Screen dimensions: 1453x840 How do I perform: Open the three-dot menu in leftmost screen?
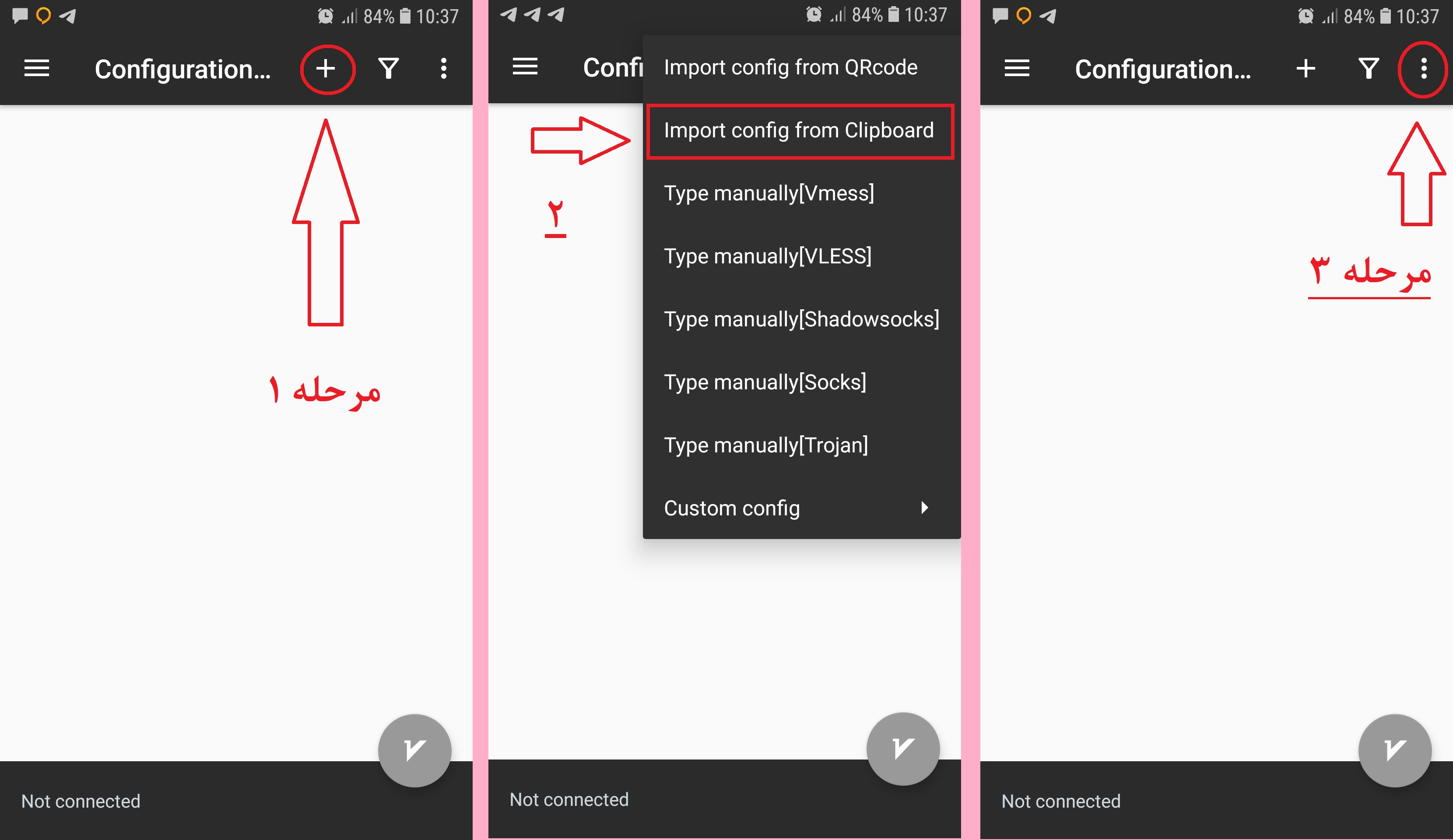click(x=443, y=69)
